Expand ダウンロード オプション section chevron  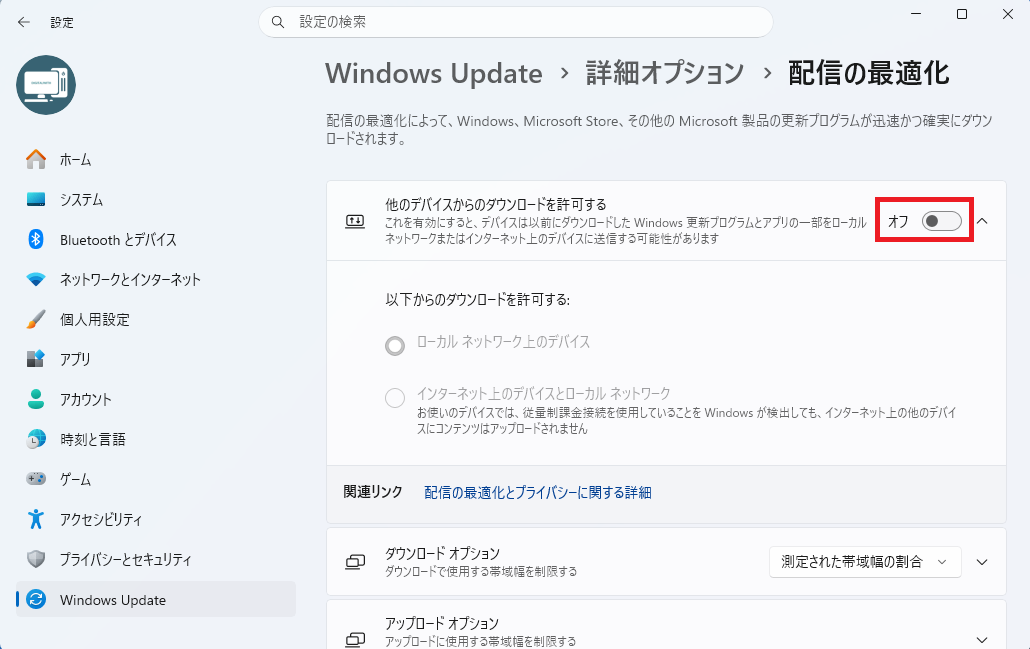982,562
